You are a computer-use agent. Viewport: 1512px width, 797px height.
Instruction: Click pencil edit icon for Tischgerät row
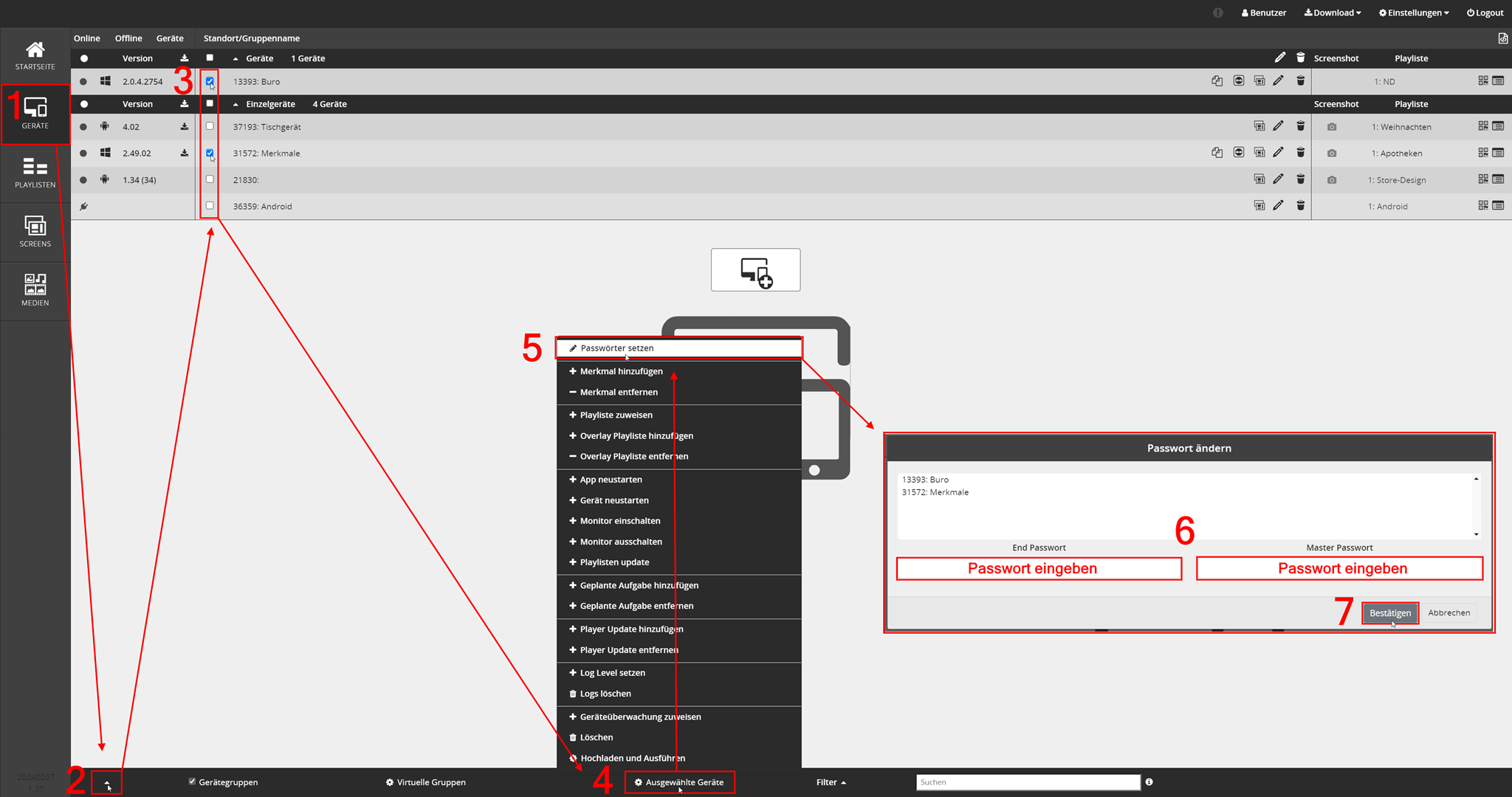coord(1278,126)
